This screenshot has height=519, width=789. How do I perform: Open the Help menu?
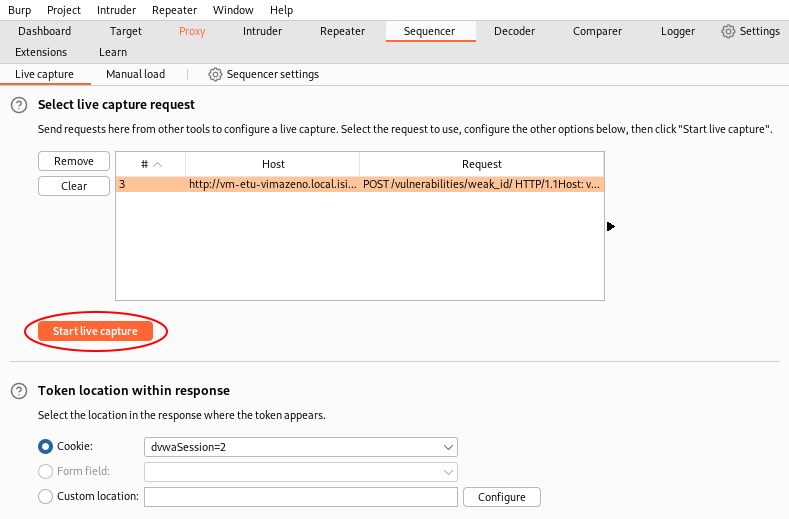click(x=281, y=10)
